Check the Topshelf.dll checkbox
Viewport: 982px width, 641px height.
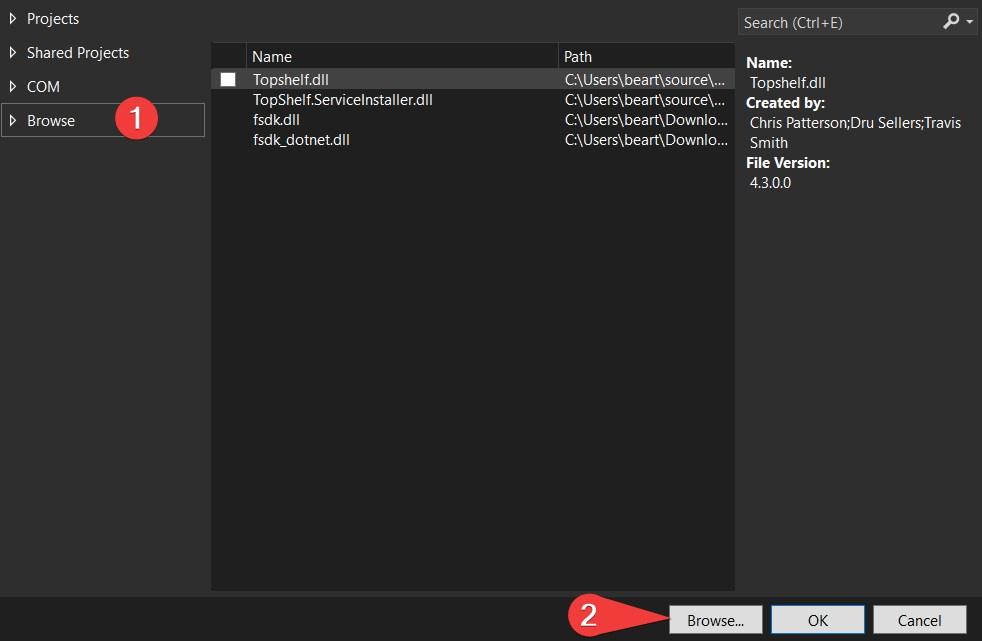tap(228, 79)
